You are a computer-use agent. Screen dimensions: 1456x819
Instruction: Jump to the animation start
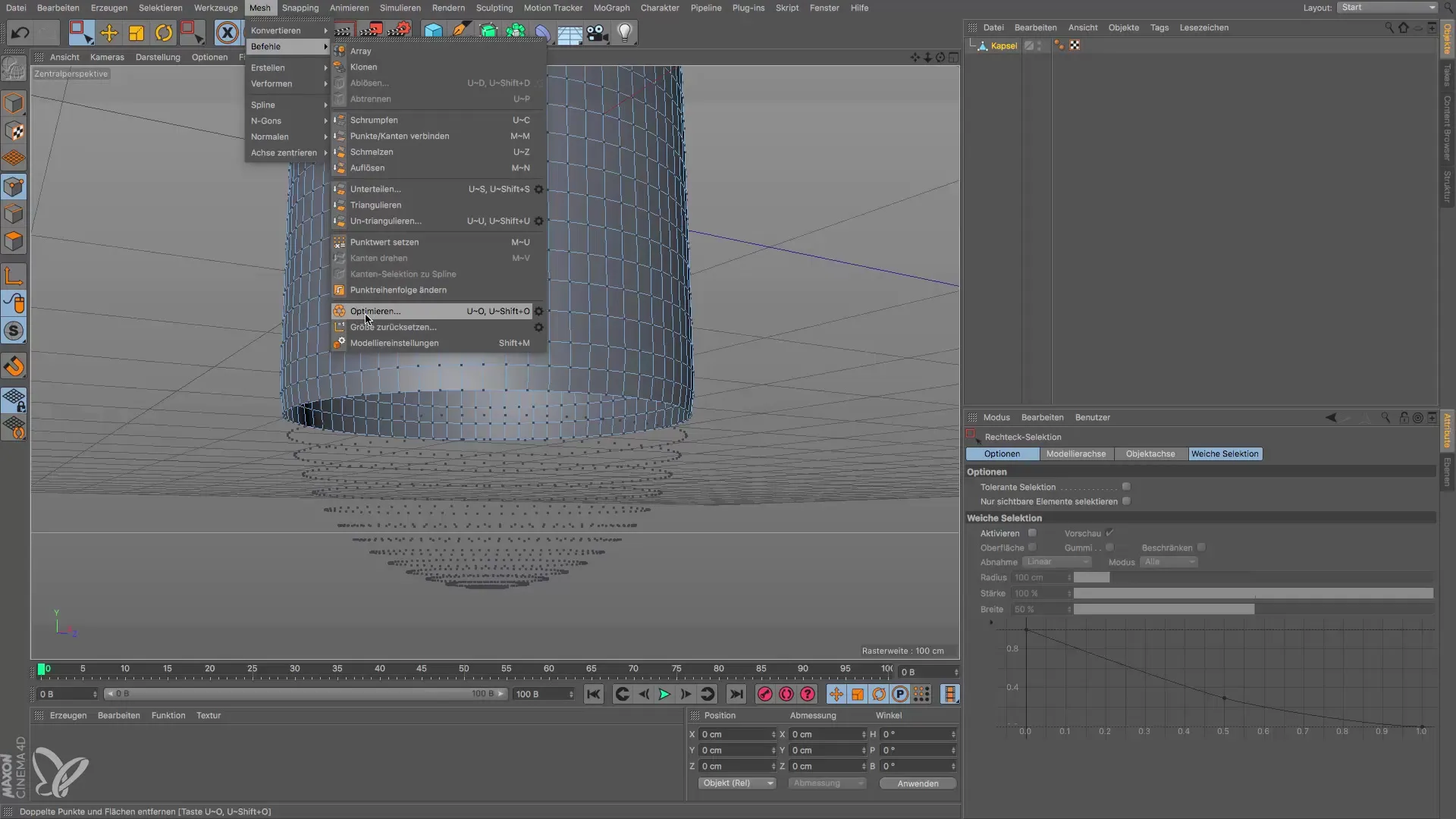click(593, 694)
